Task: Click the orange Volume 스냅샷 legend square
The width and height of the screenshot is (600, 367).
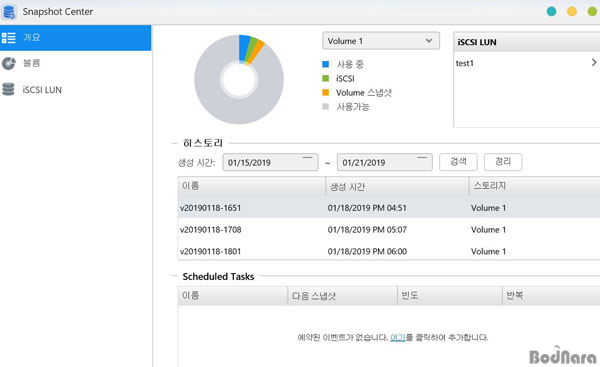Action: pos(326,92)
